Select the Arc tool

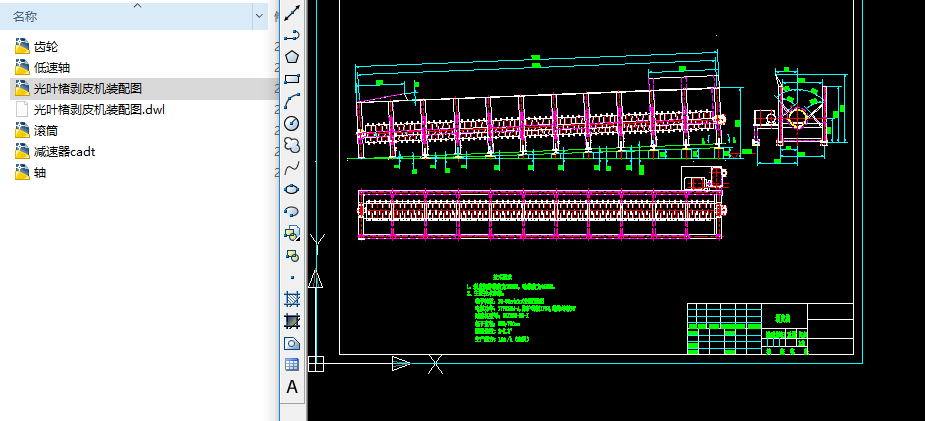(x=292, y=101)
